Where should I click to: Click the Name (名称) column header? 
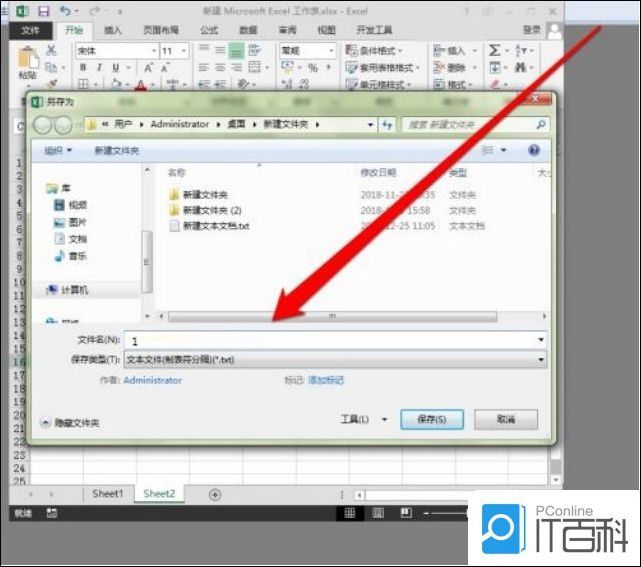[x=177, y=173]
